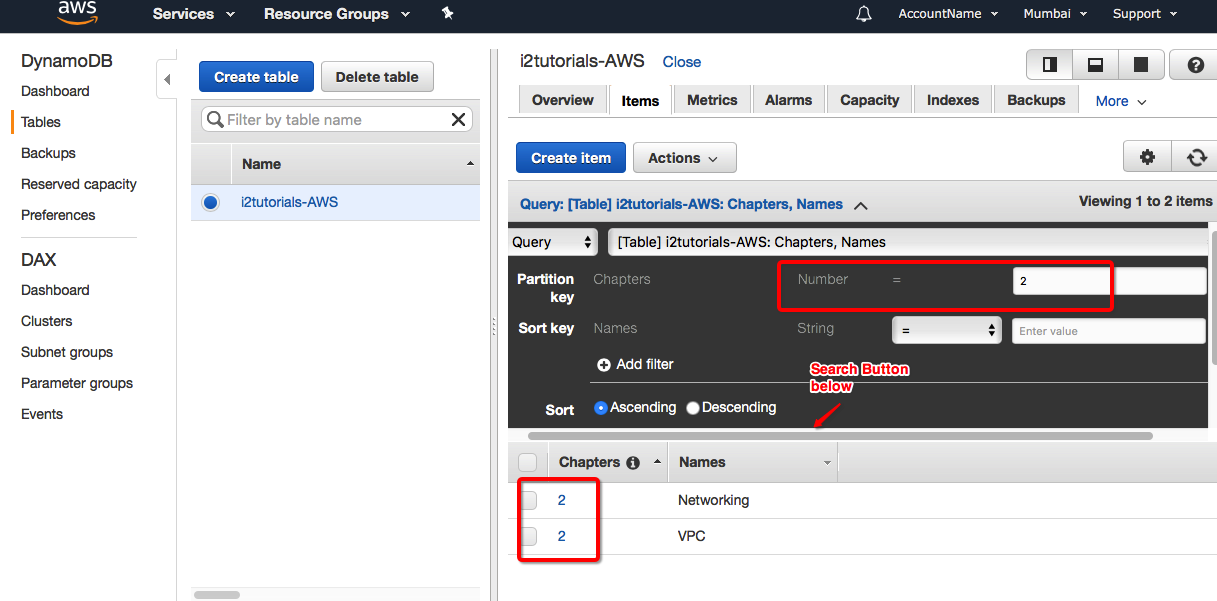Open the notifications bell
The image size is (1217, 601).
[x=864, y=14]
